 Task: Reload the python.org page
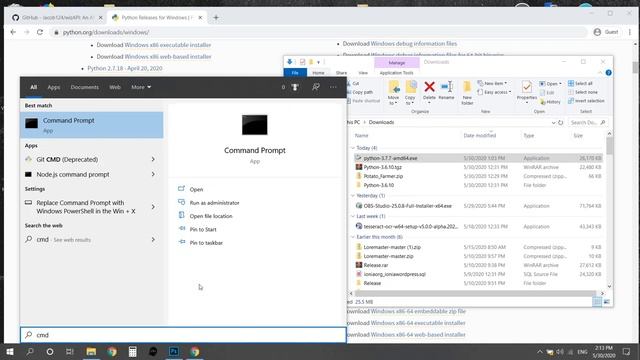(x=40, y=32)
